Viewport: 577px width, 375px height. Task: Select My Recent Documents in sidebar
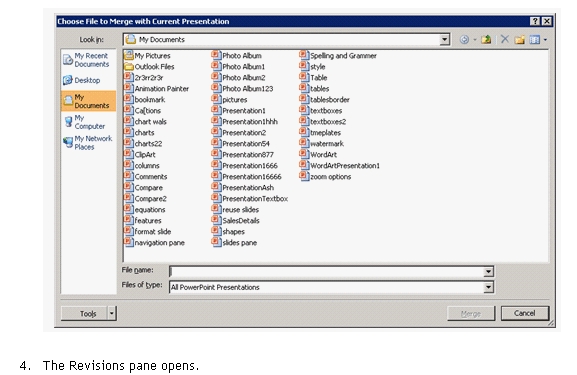pos(88,60)
